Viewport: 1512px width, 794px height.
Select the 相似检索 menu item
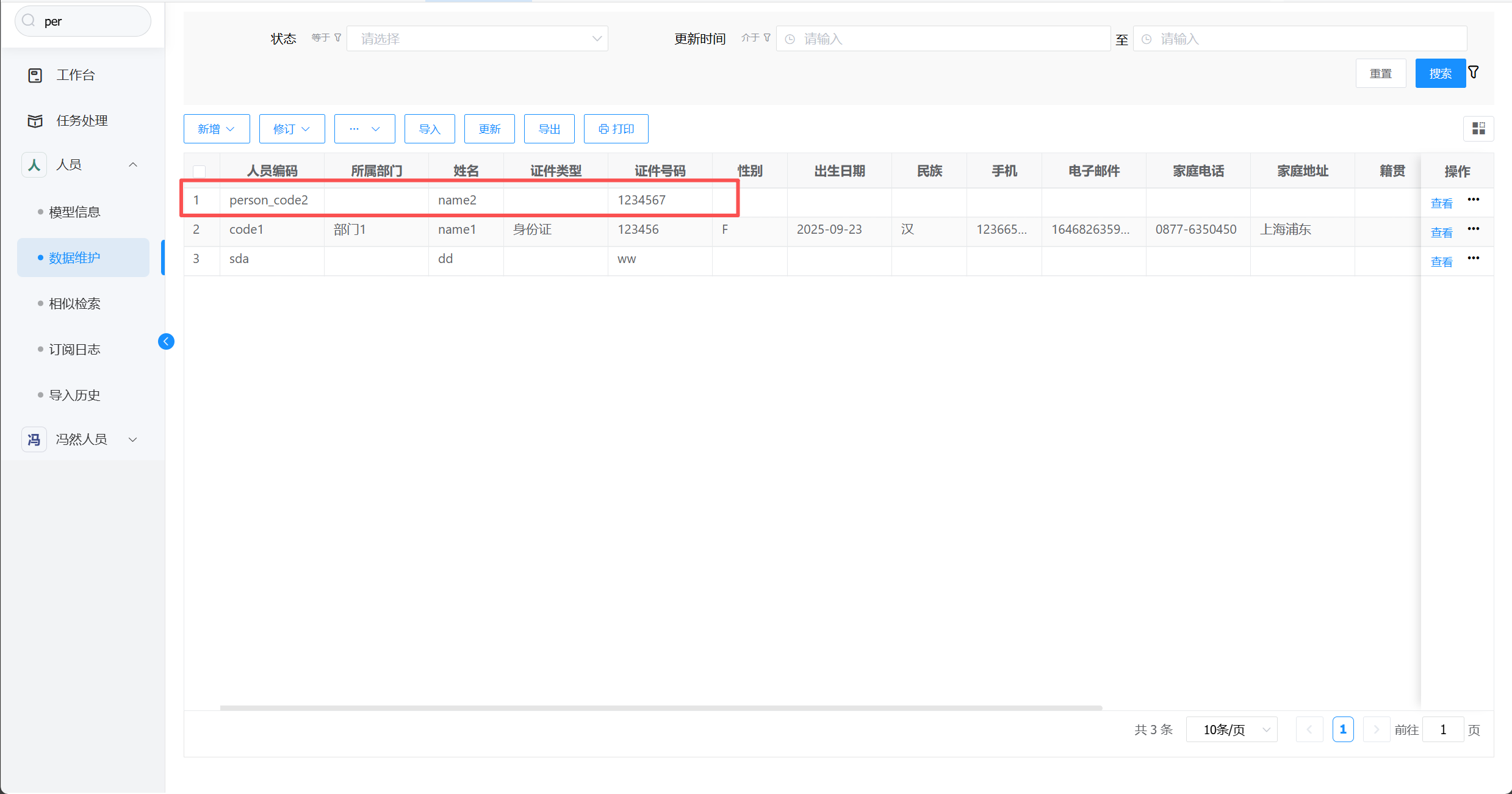74,303
